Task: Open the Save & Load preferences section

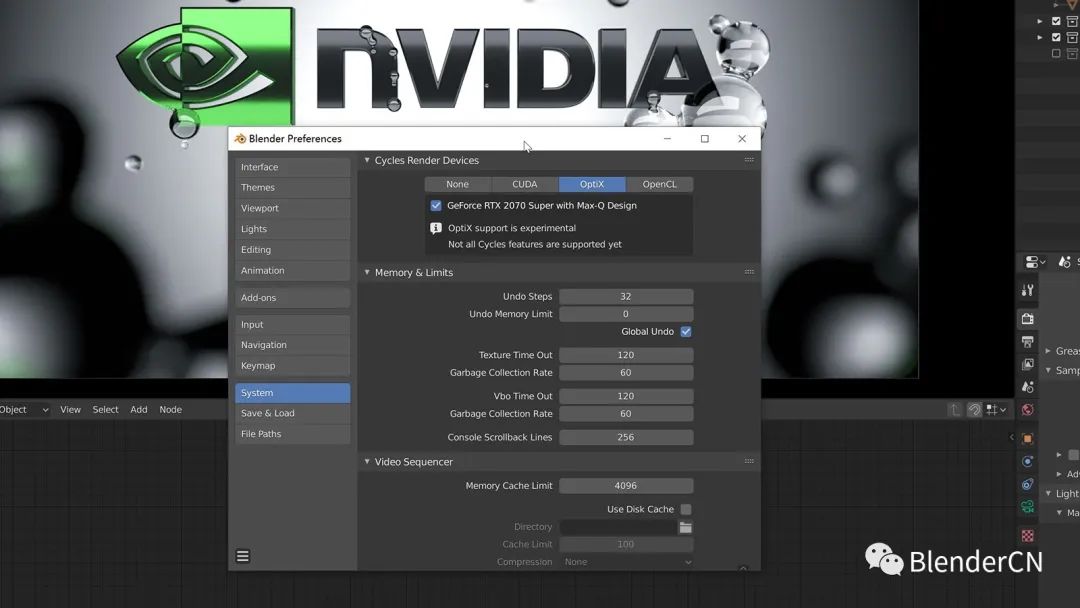Action: click(x=292, y=413)
